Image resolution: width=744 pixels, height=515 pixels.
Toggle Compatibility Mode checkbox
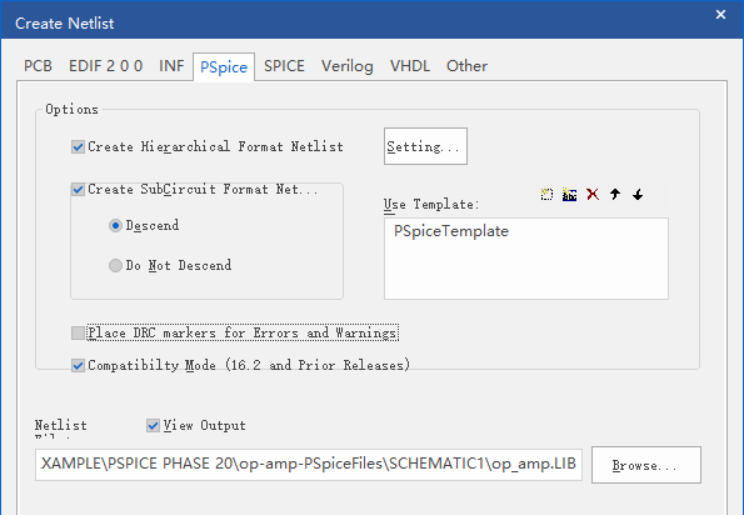[x=78, y=365]
